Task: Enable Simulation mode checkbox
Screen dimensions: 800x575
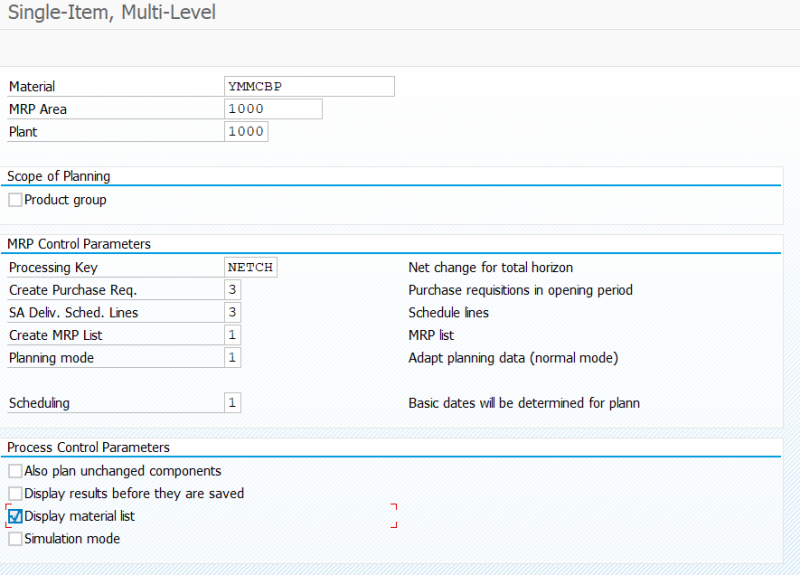Action: [15, 539]
